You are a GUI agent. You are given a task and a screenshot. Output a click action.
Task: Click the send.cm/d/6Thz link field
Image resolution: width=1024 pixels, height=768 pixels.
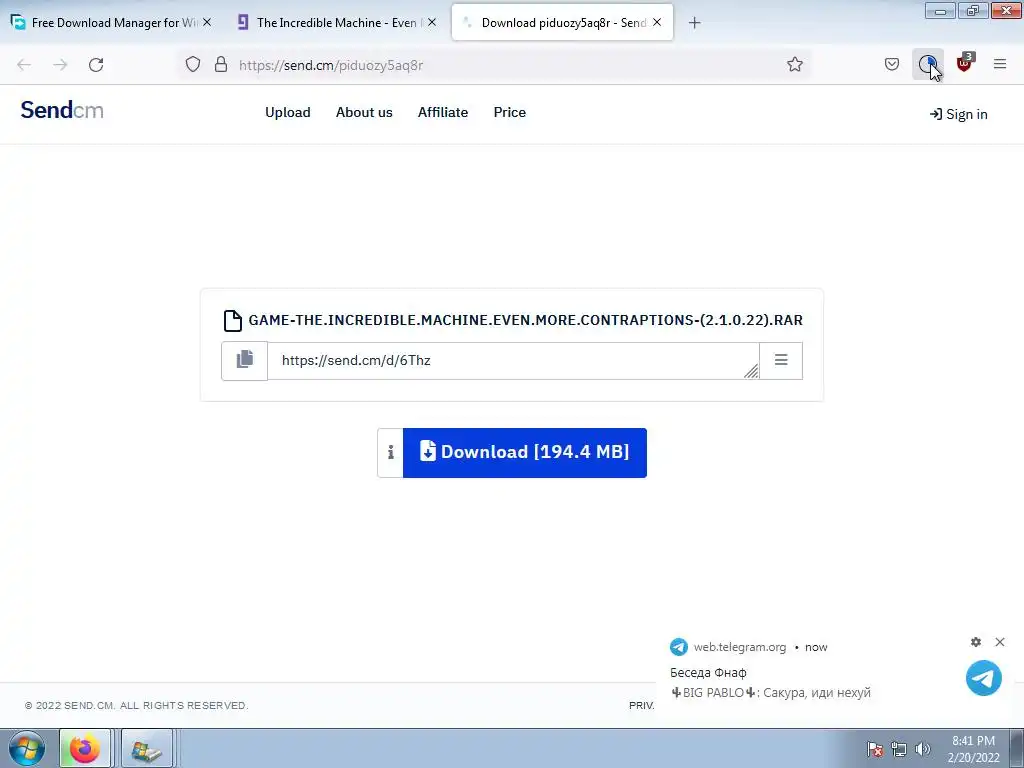click(x=513, y=360)
